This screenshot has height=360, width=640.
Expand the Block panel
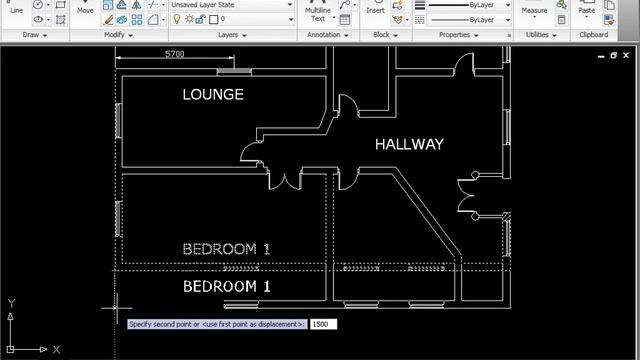(385, 35)
